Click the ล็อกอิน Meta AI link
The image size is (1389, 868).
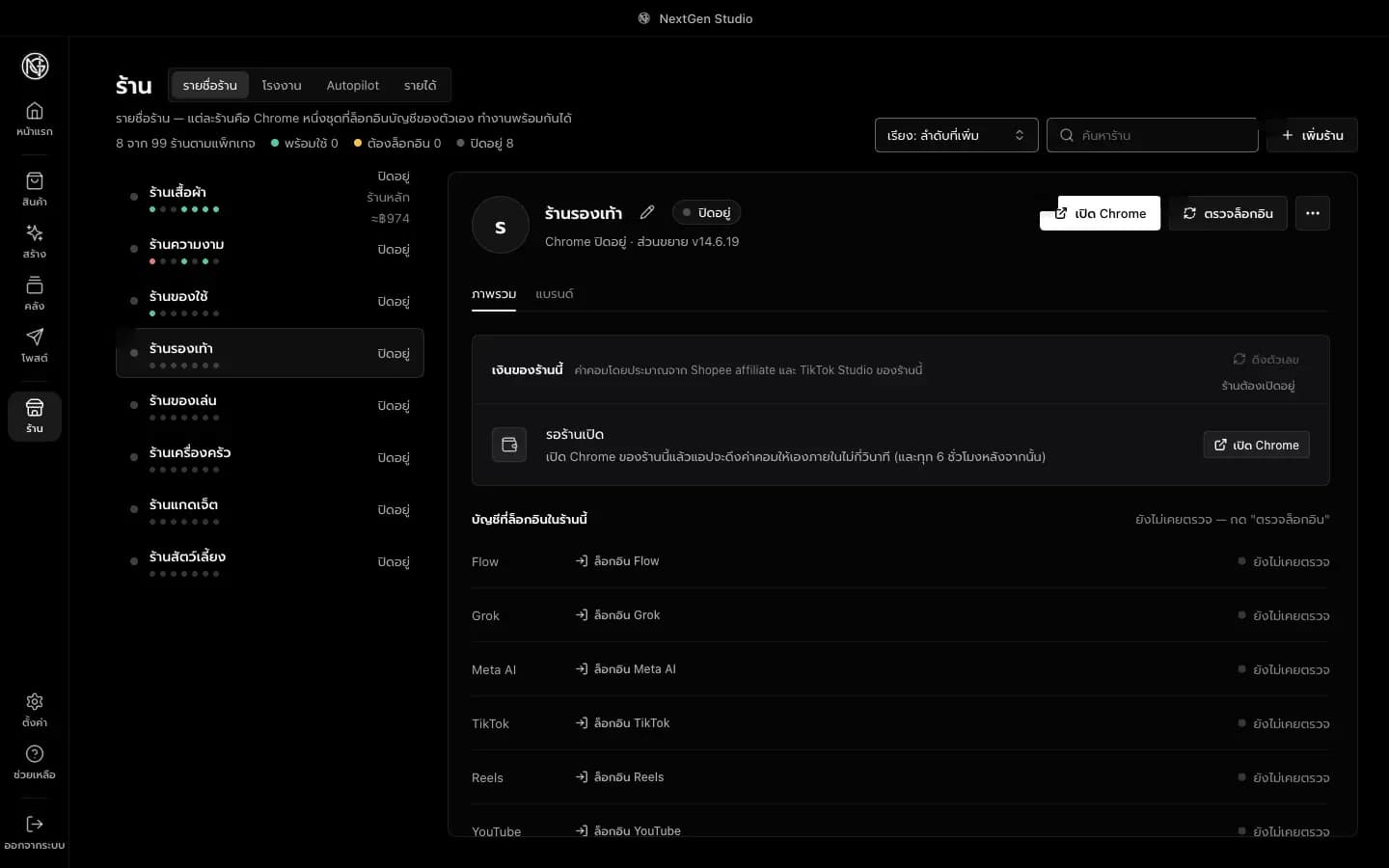pos(625,669)
